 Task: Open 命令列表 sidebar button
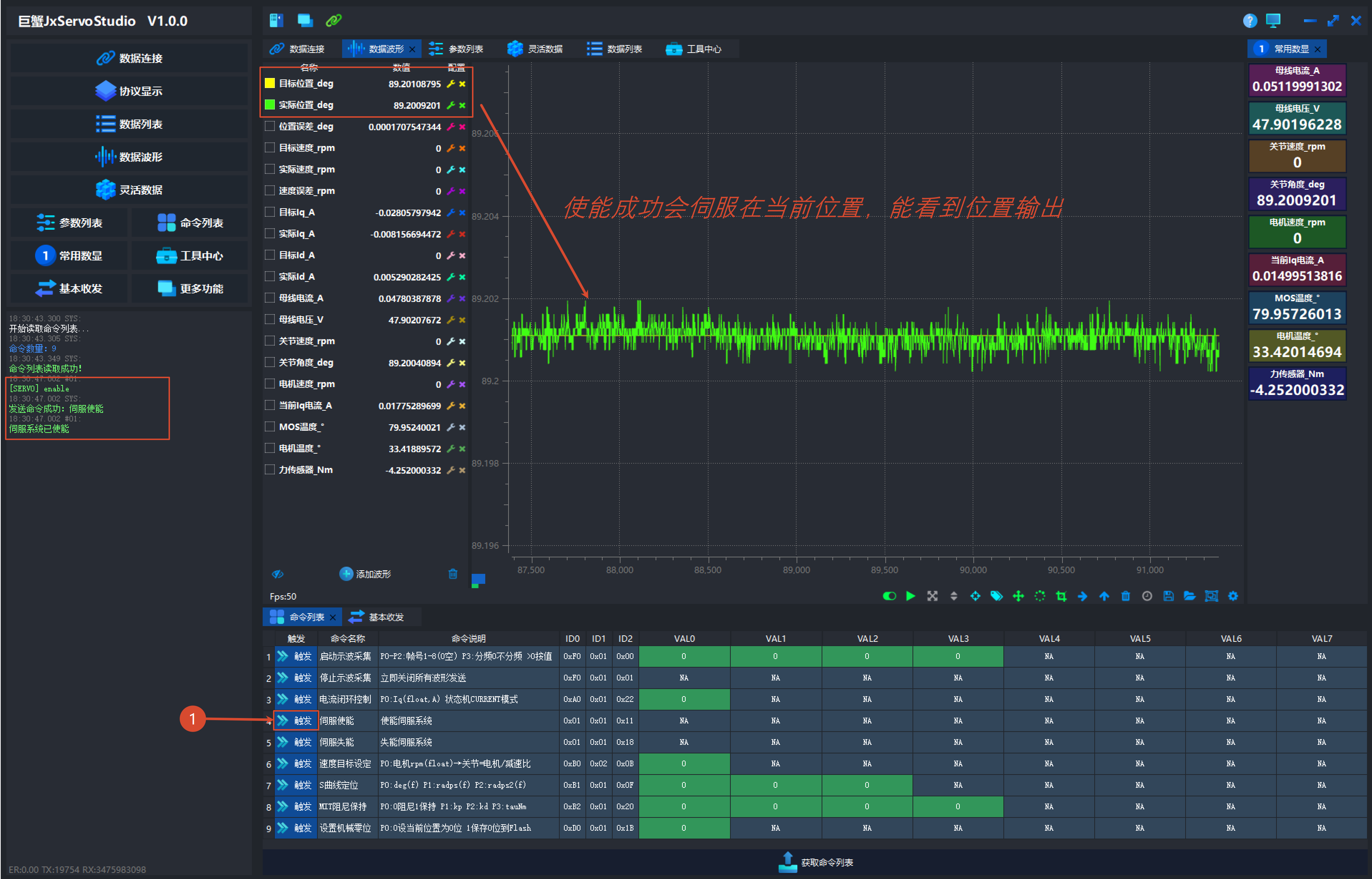pos(190,223)
